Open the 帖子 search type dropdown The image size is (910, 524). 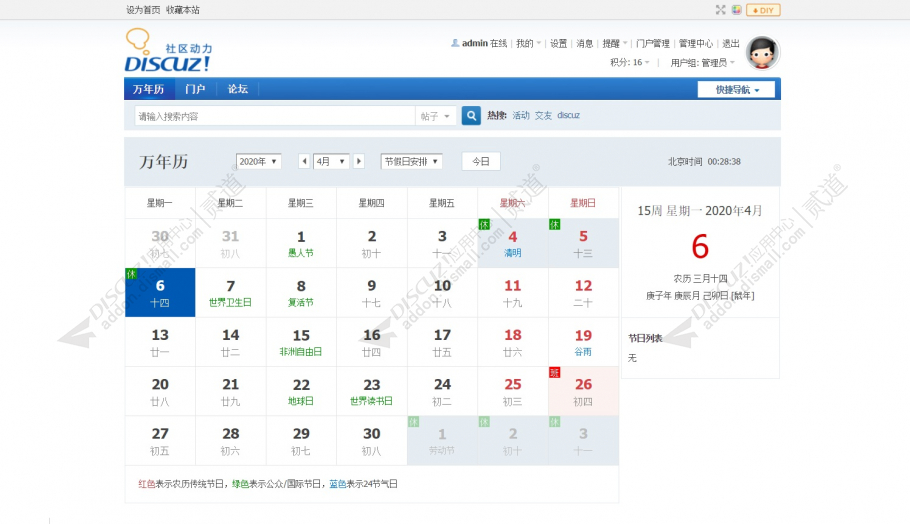[x=435, y=116]
